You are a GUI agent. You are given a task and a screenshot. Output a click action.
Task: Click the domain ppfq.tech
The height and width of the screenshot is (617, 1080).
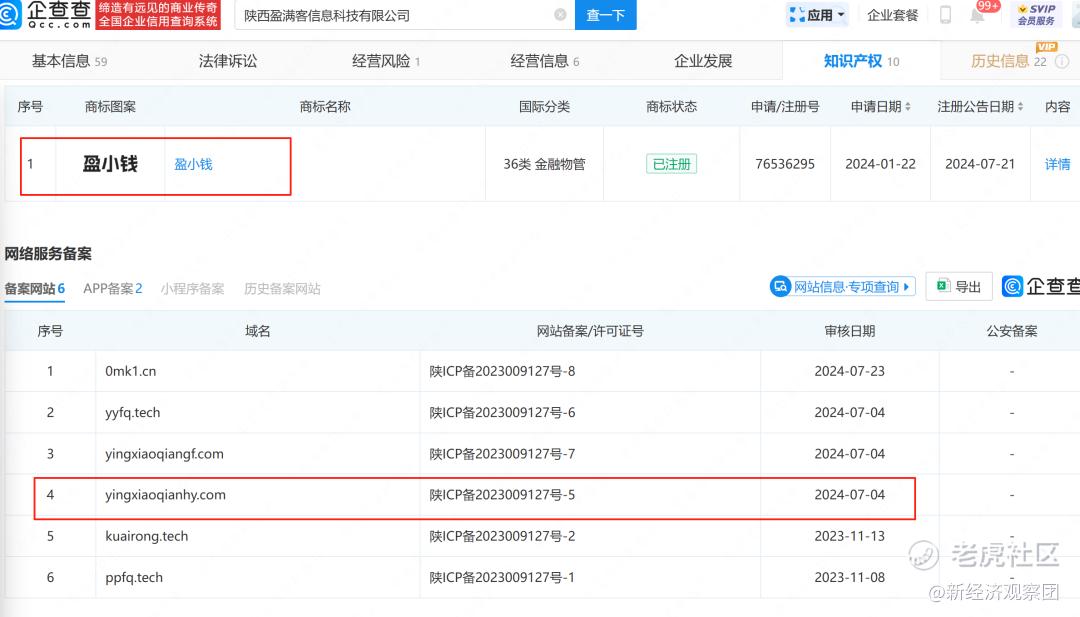134,577
